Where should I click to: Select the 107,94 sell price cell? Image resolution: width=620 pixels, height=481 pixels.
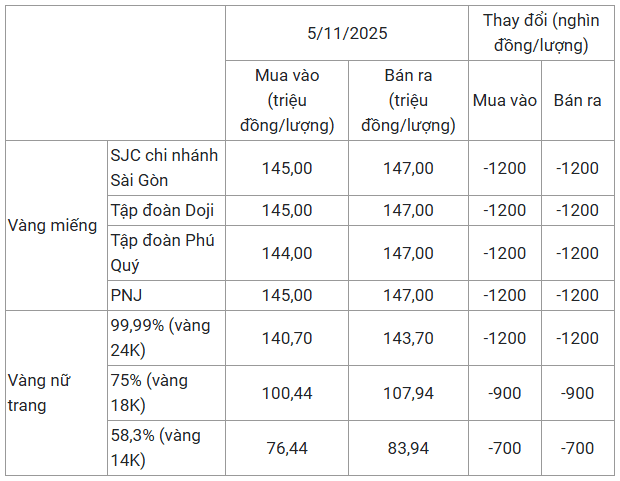pyautogui.click(x=408, y=393)
